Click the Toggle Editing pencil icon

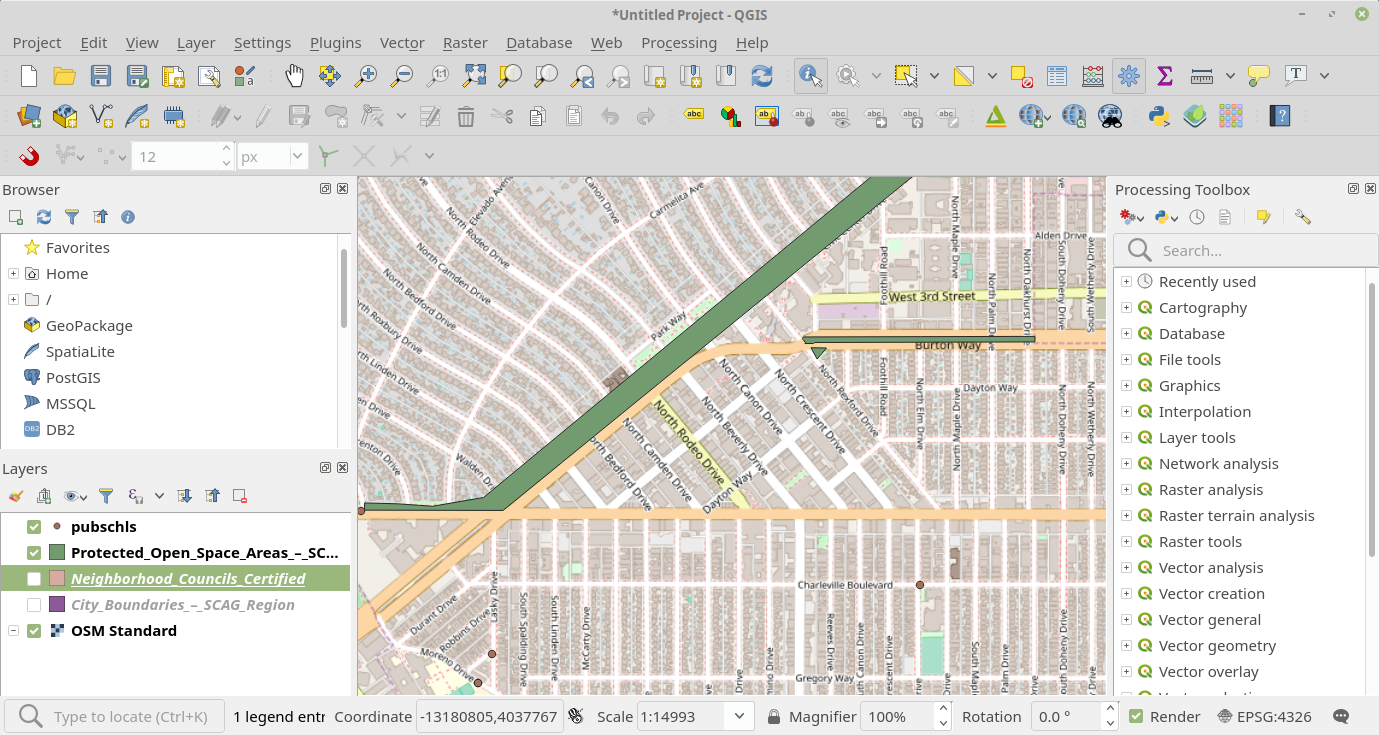(262, 116)
